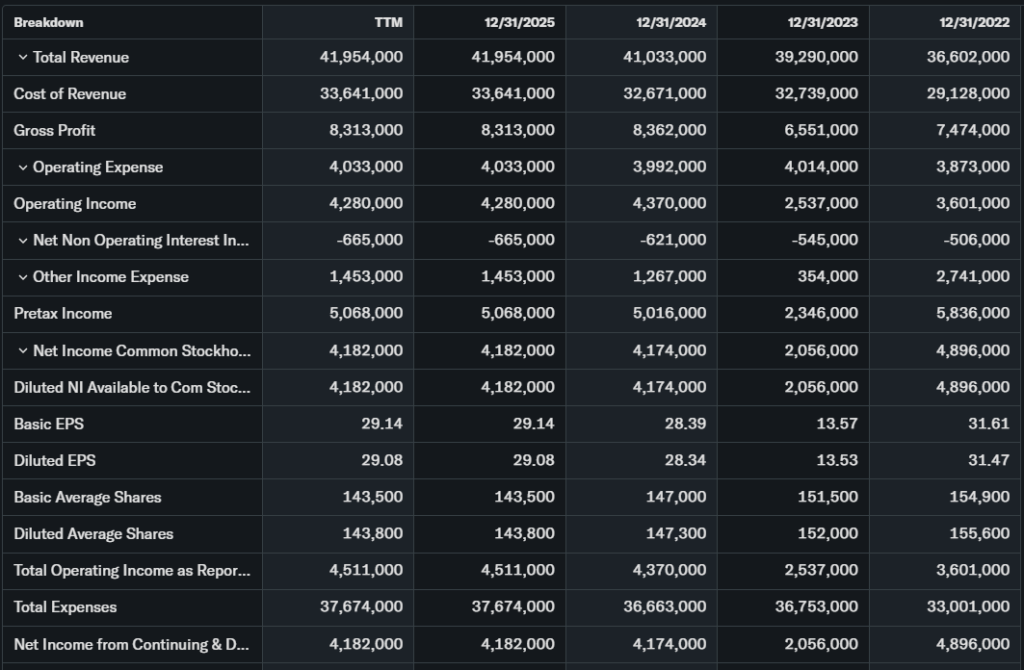
Task: Select the Basic EPS row label
Action: 49,424
